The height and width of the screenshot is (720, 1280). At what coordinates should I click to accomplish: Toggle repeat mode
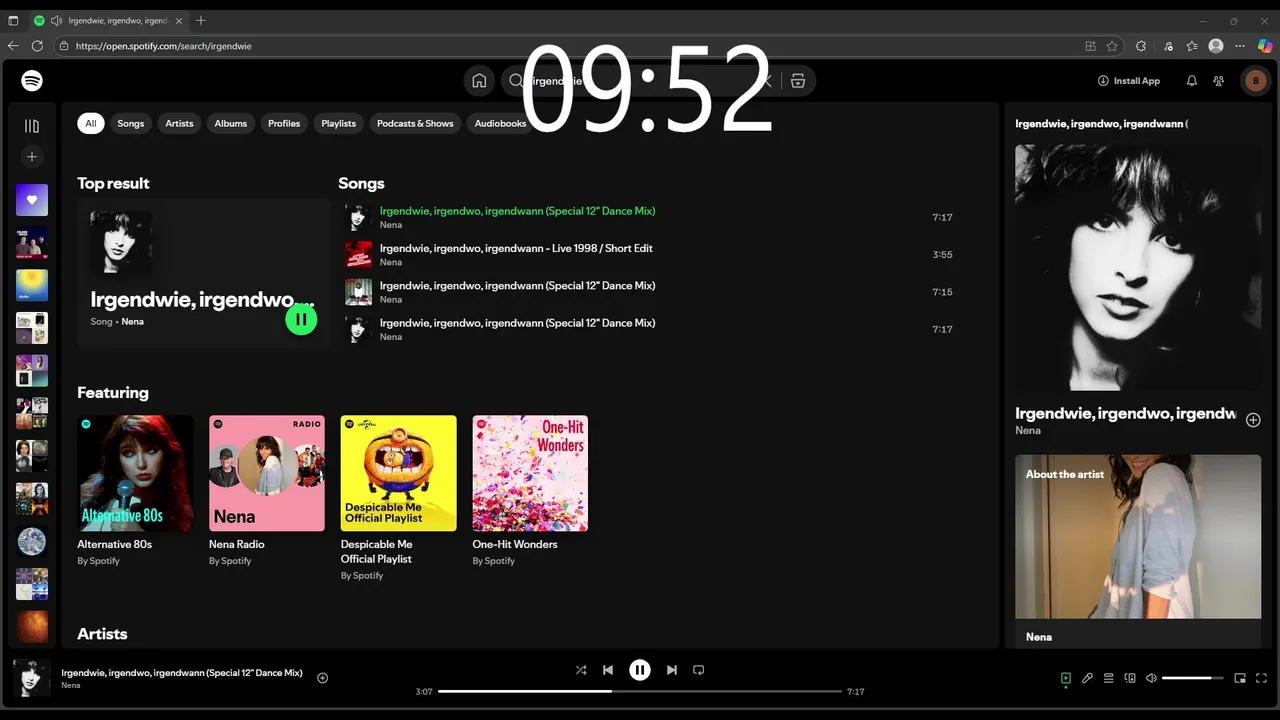pyautogui.click(x=699, y=670)
